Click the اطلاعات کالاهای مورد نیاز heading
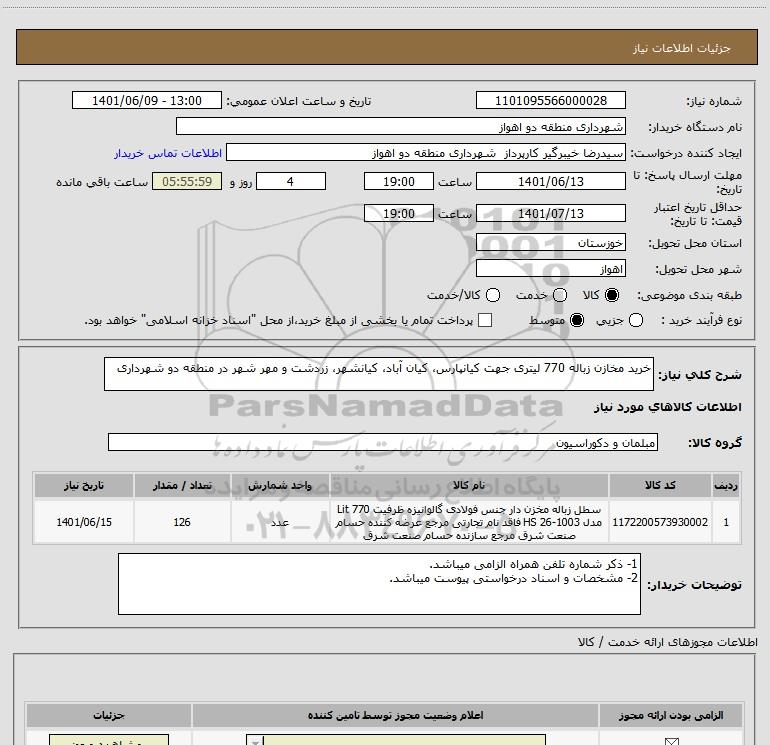 tap(667, 407)
